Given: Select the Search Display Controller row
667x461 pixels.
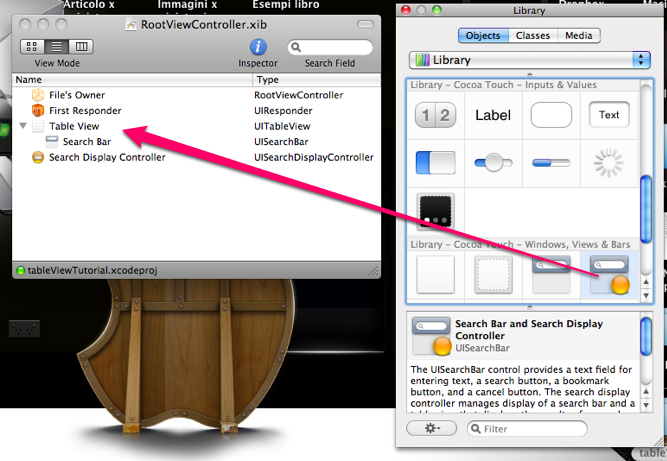Looking at the screenshot, I should pos(107,158).
